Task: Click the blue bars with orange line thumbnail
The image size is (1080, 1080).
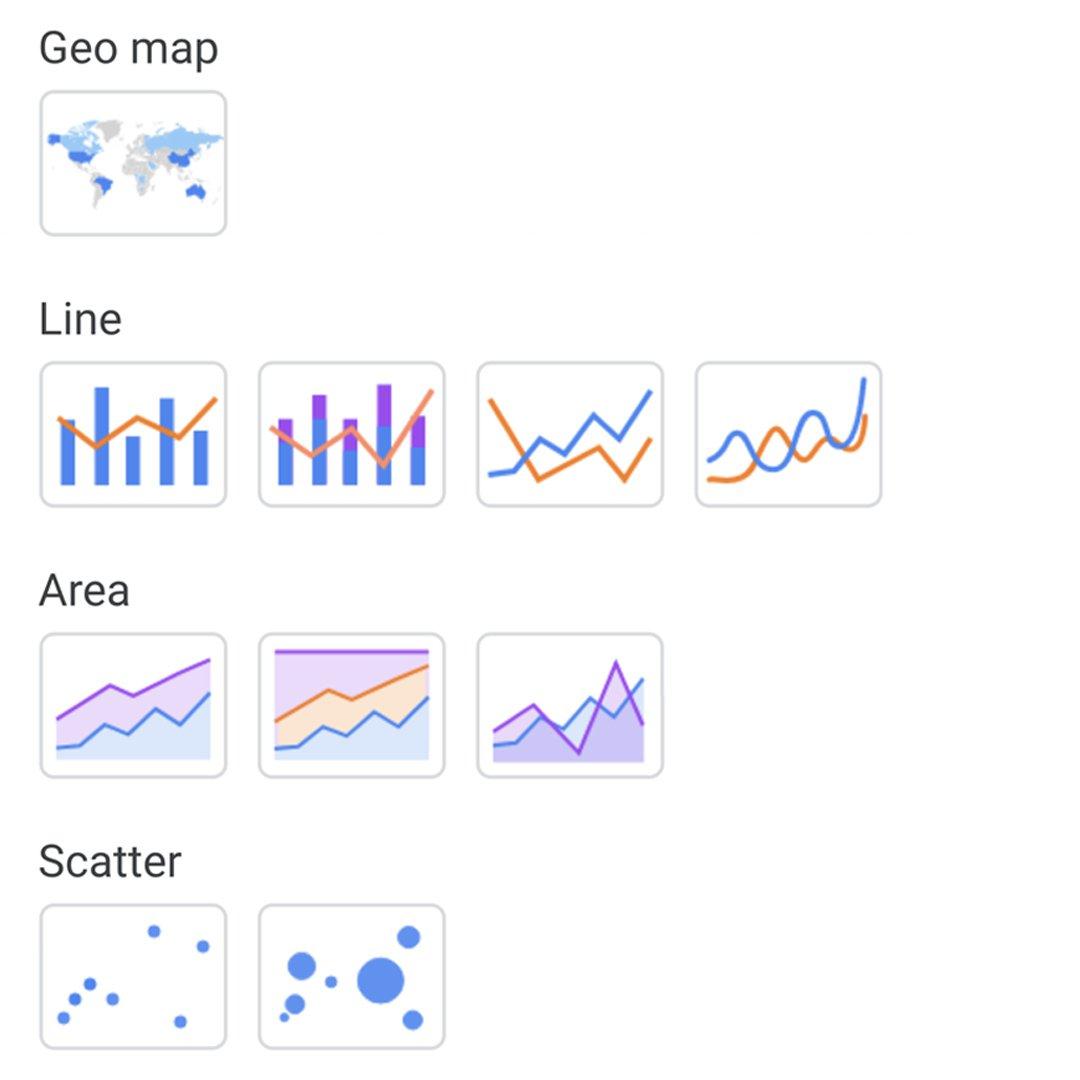Action: pyautogui.click(x=133, y=434)
